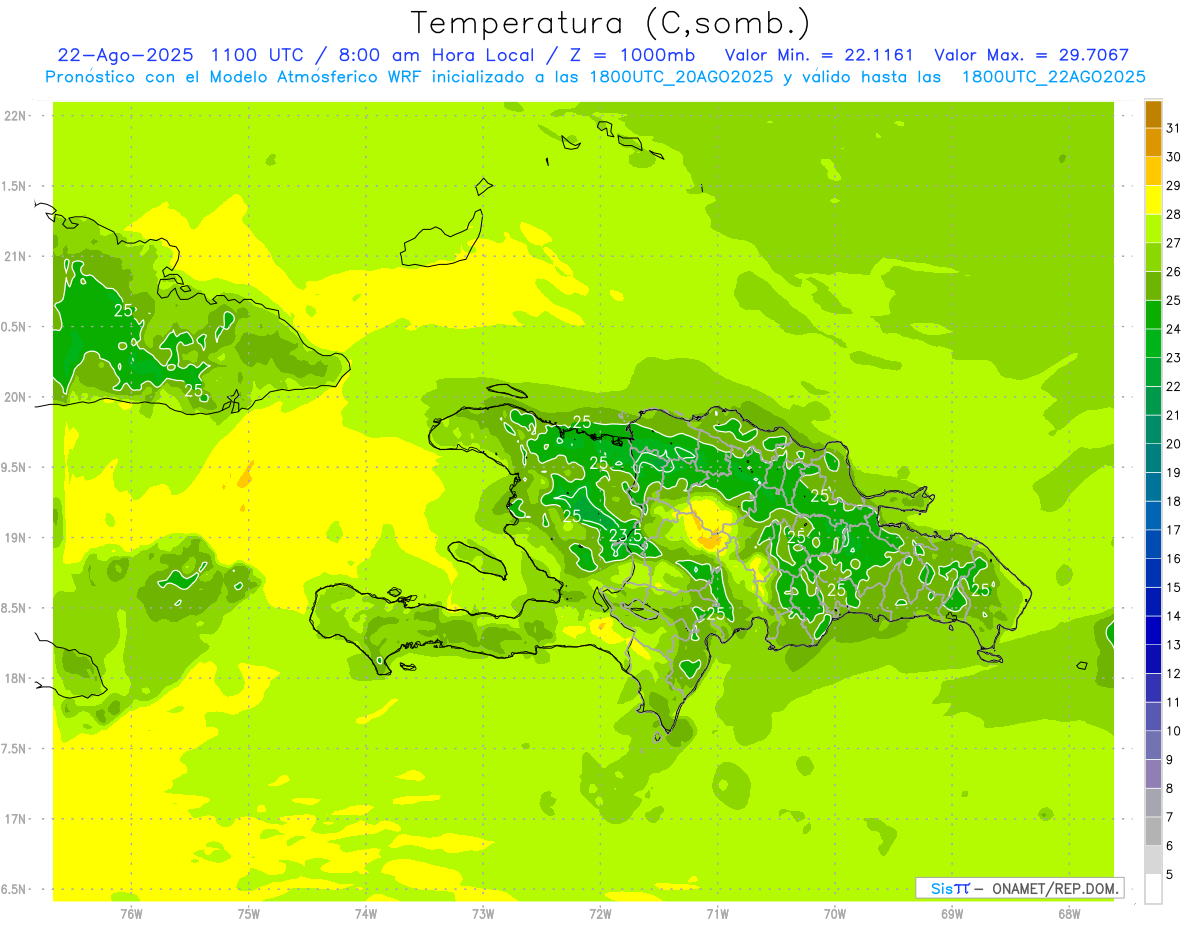Click the '17N' latitude axis label
This screenshot has height=927, width=1200.
coord(15,818)
